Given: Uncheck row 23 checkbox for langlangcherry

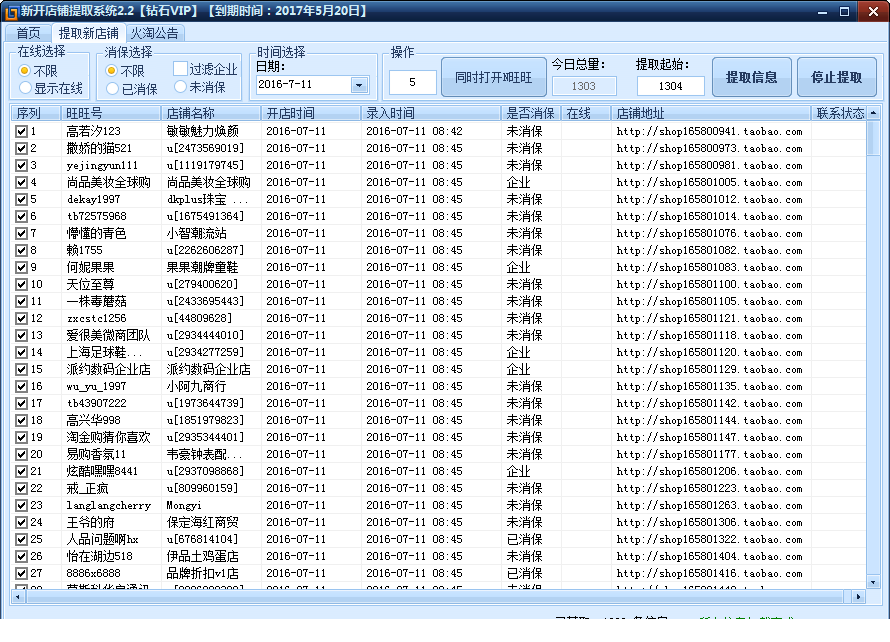Looking at the screenshot, I should [22, 505].
